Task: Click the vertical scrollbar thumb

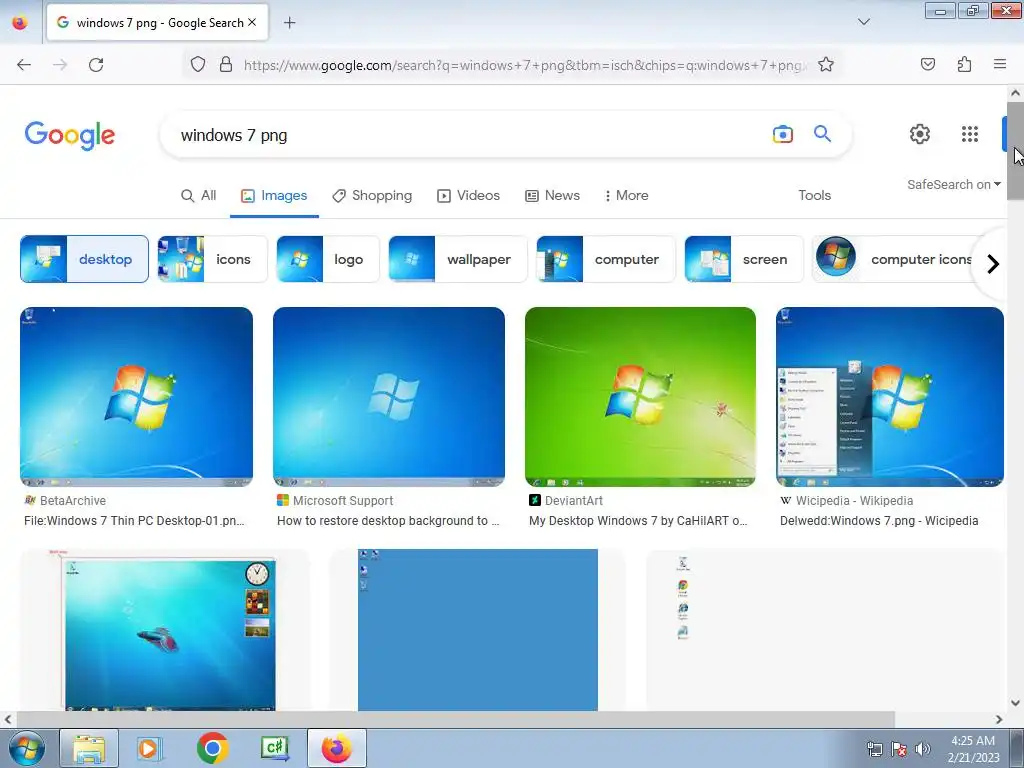Action: [x=1016, y=151]
